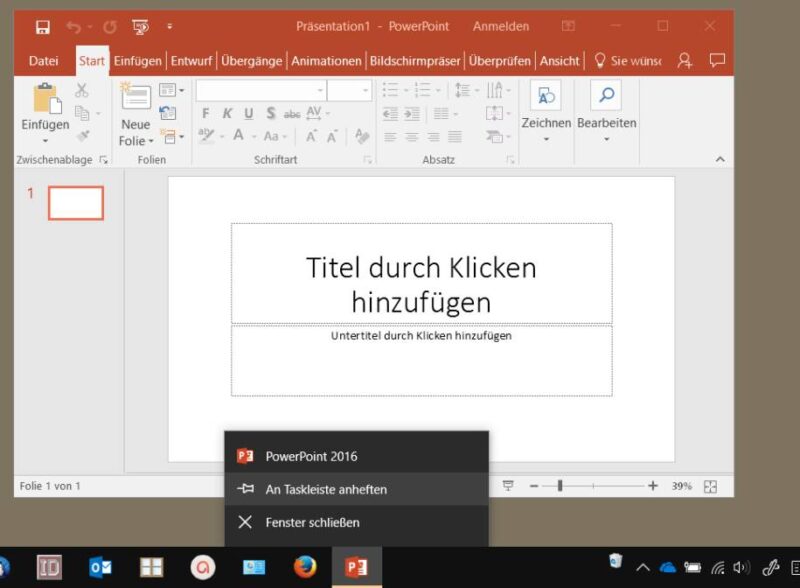This screenshot has width=800, height=588.
Task: Click the fit slide to window icon
Action: coord(710,486)
